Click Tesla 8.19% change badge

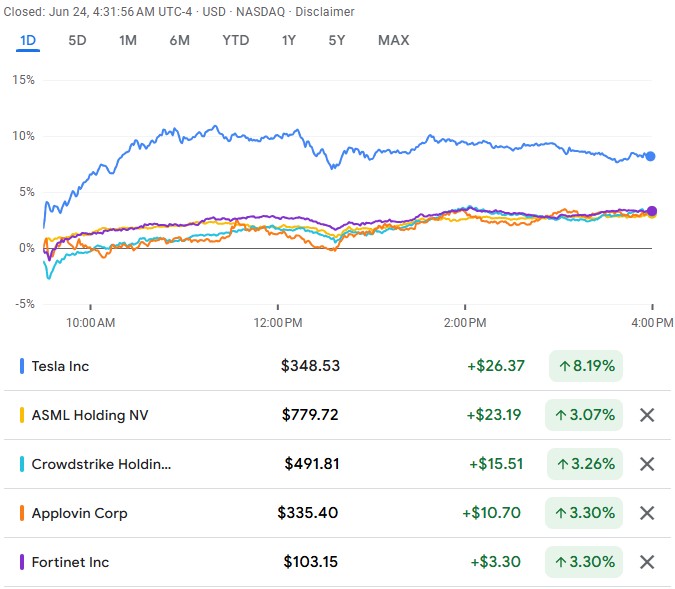click(x=586, y=366)
